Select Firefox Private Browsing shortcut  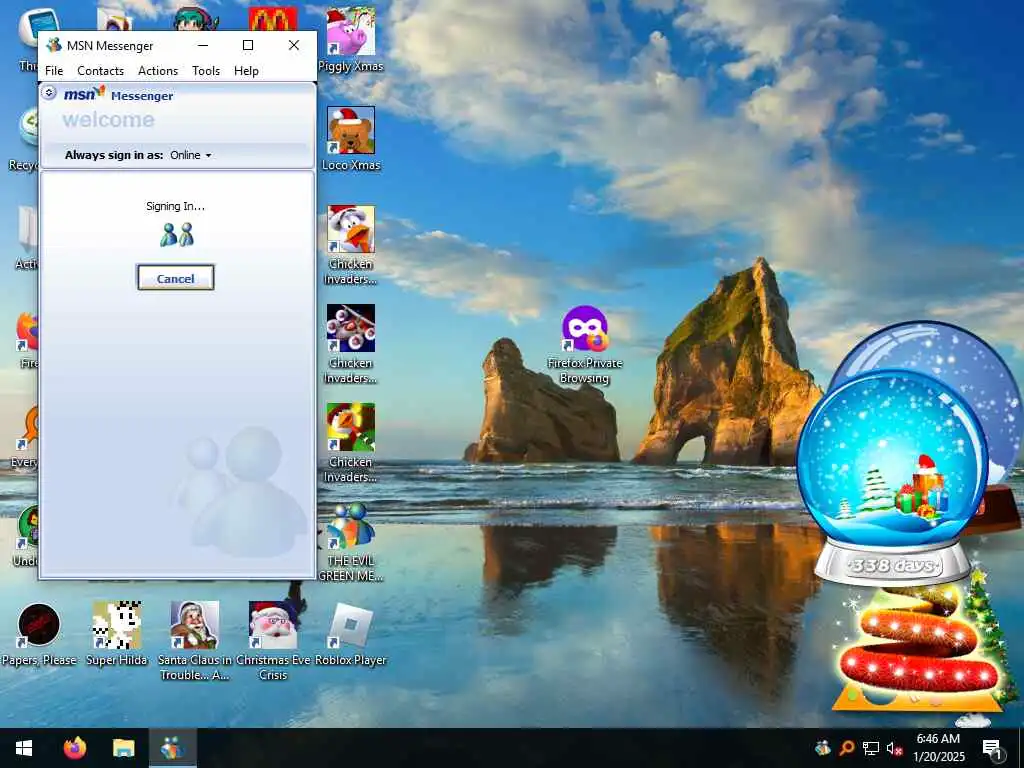click(x=584, y=345)
